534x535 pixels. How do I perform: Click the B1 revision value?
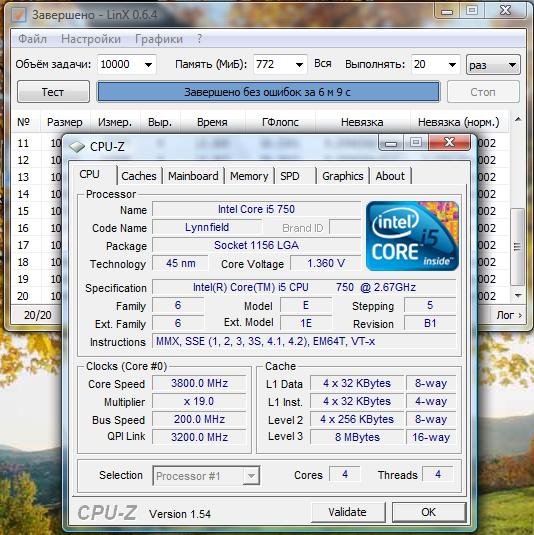[430, 323]
